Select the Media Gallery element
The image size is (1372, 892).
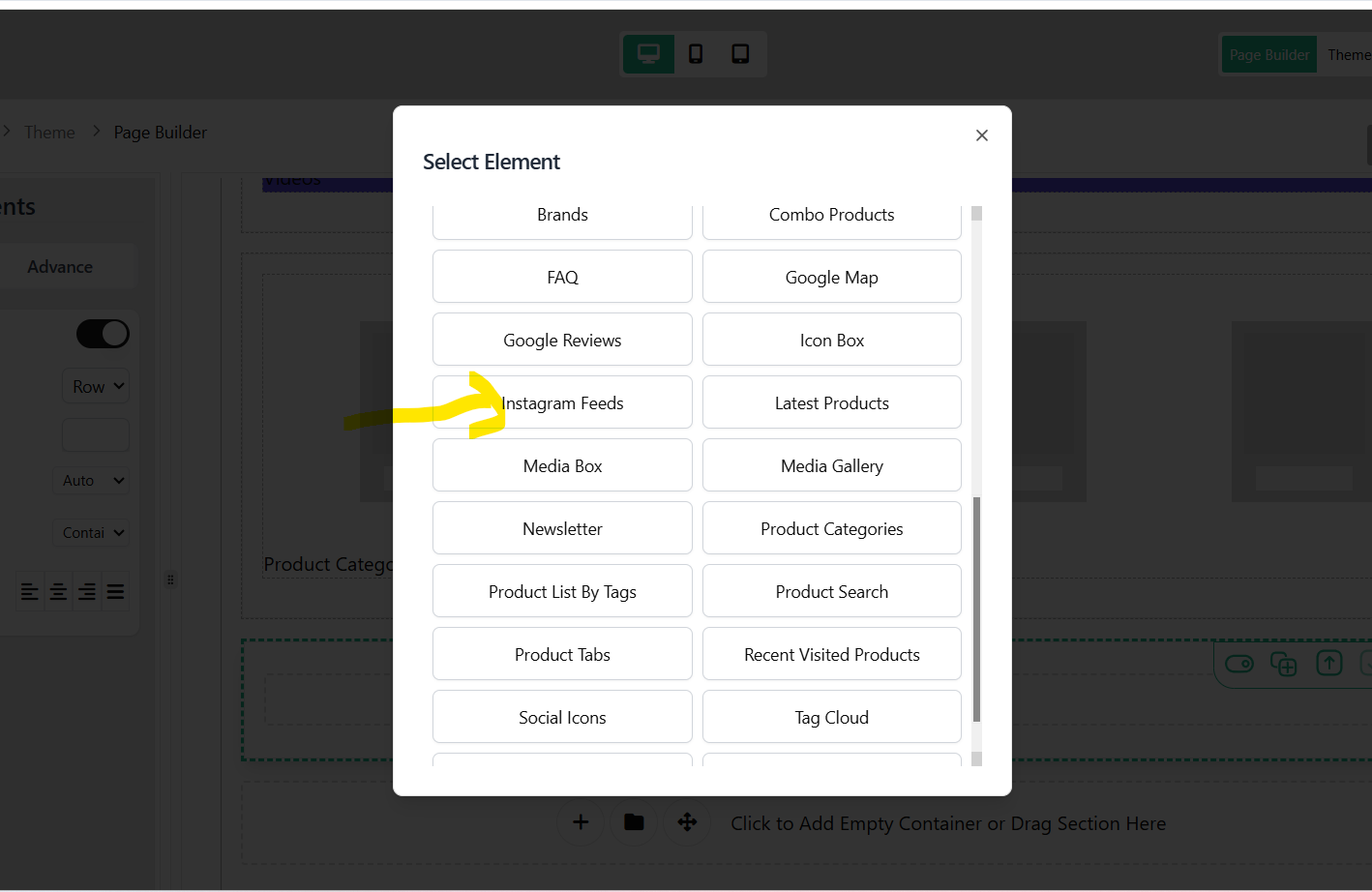click(x=832, y=465)
